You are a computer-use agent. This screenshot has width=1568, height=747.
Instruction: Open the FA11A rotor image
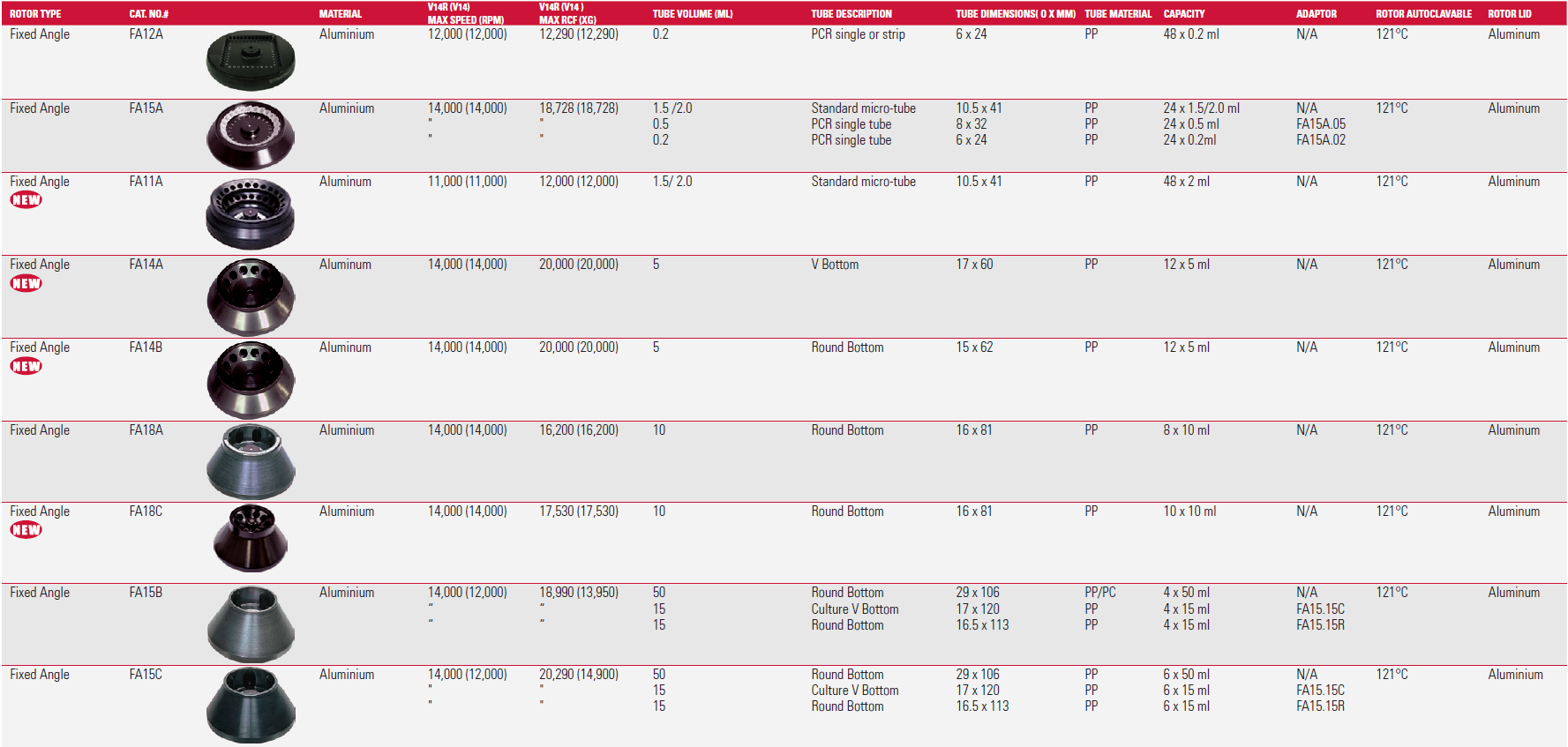click(x=251, y=213)
